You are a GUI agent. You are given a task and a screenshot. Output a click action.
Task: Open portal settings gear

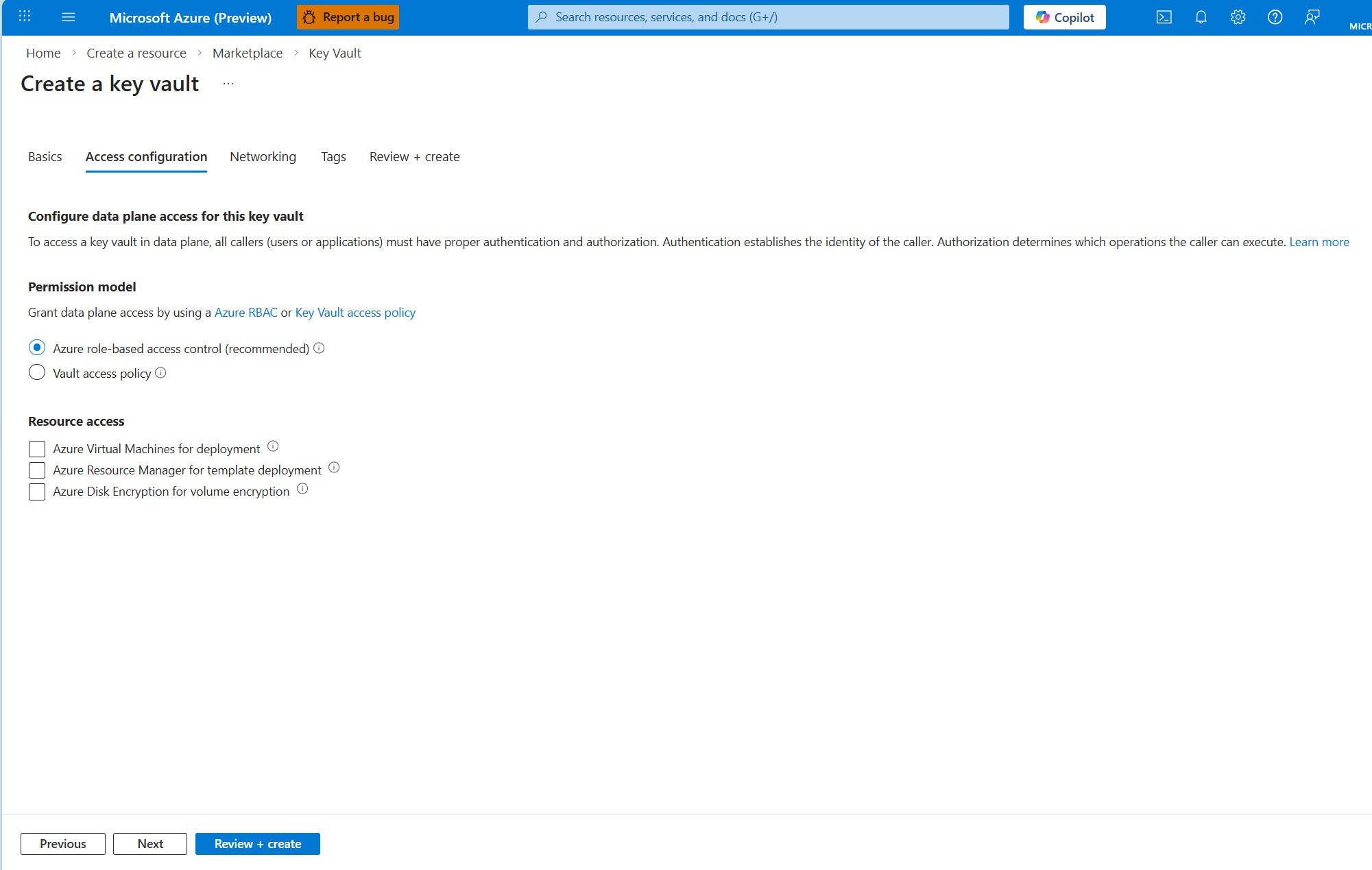coord(1238,17)
